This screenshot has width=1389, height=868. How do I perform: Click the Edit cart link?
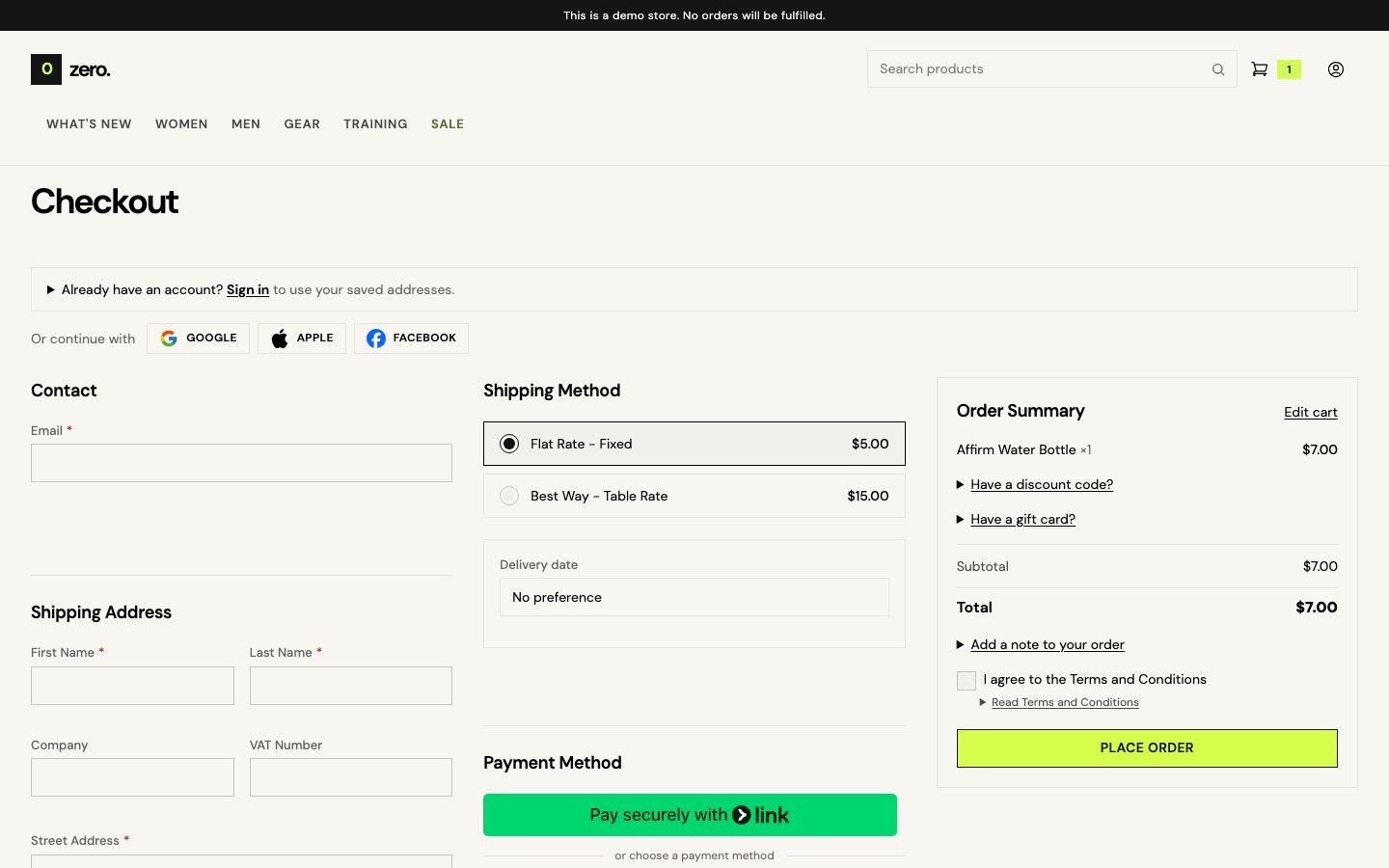click(x=1311, y=412)
